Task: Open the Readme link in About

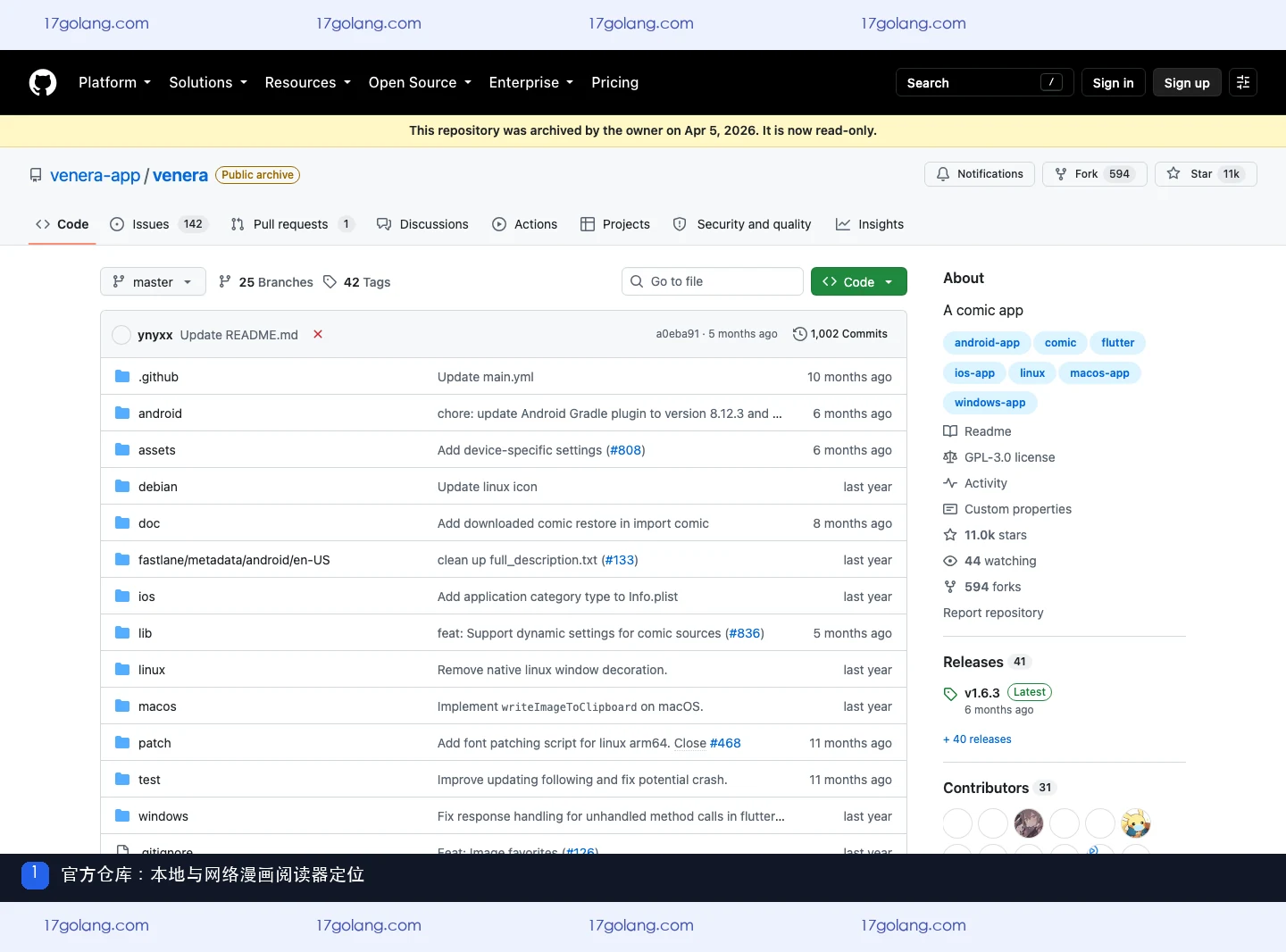Action: coord(977,431)
